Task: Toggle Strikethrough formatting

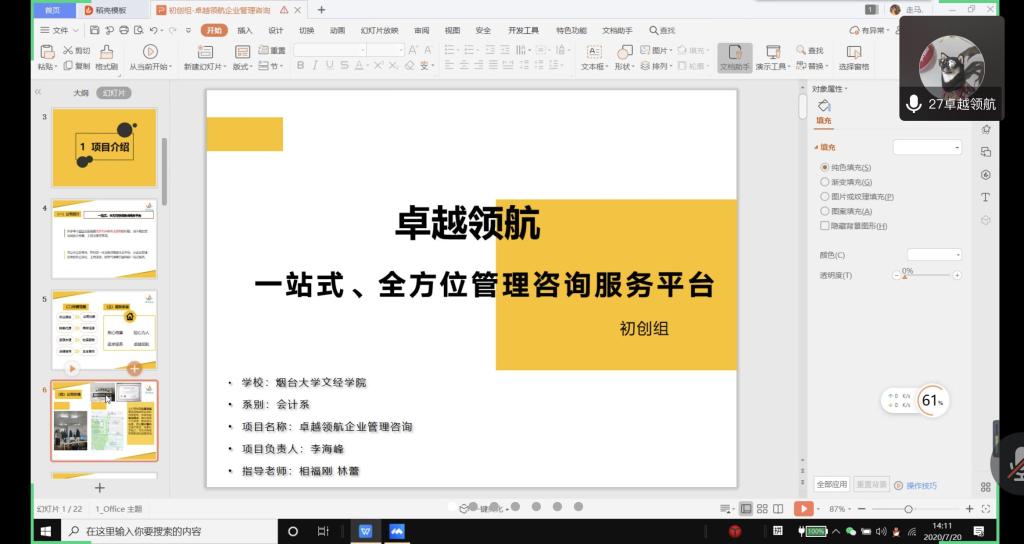Action: click(x=344, y=65)
